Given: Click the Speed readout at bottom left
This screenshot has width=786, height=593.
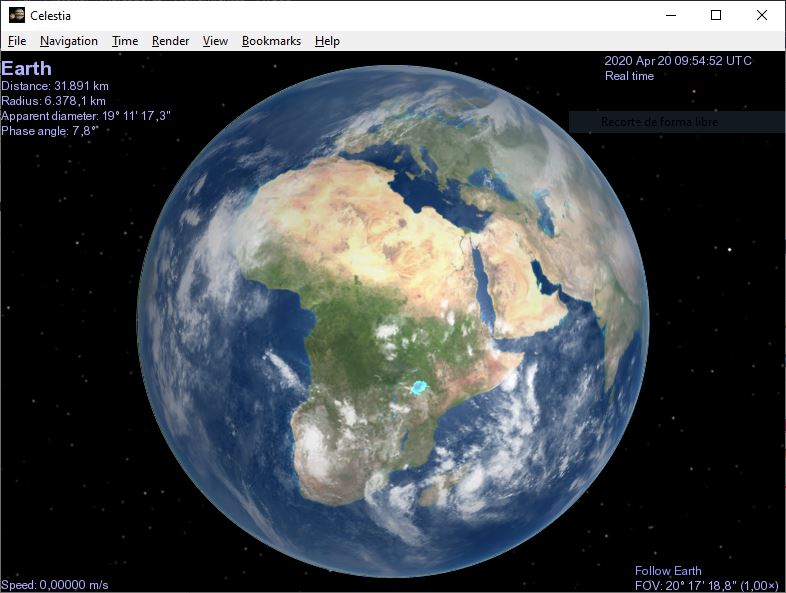Looking at the screenshot, I should 55,585.
